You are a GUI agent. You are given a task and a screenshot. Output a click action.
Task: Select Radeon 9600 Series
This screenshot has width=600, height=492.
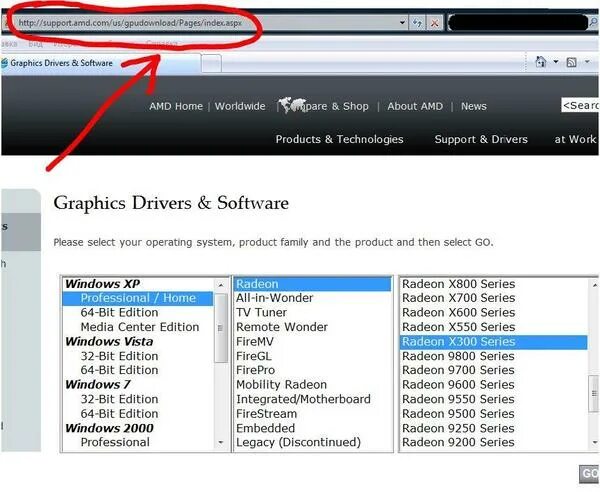click(x=494, y=385)
